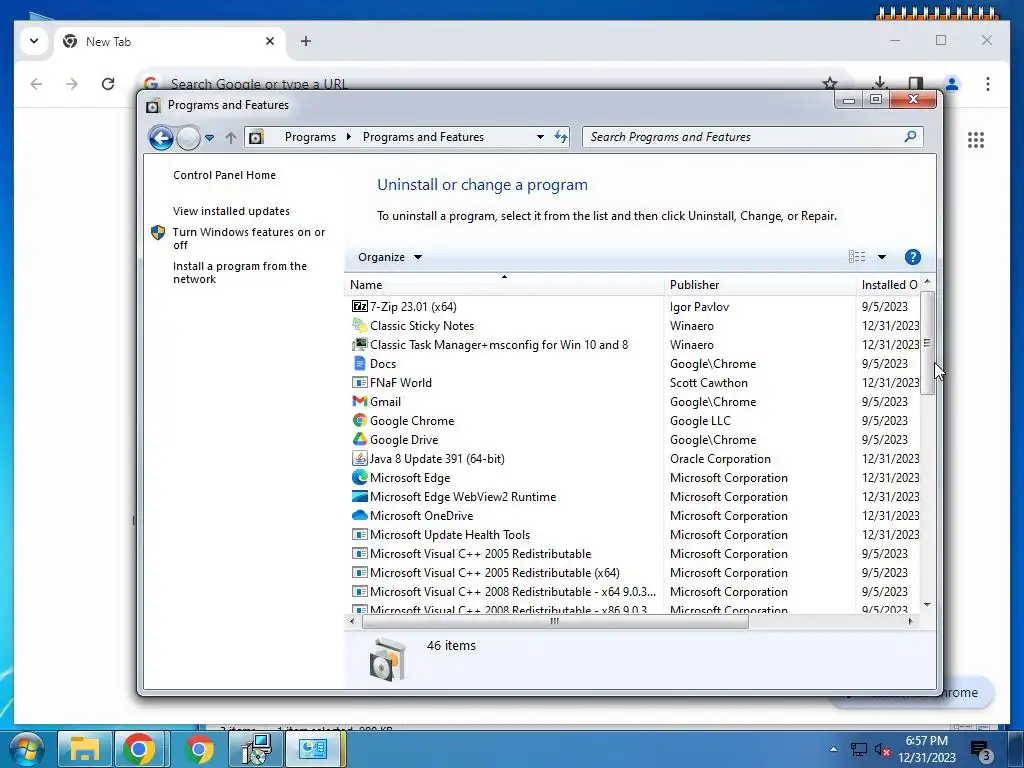Bookmark this tab with the star icon
Viewport: 1024px width, 768px height.
pyautogui.click(x=829, y=83)
